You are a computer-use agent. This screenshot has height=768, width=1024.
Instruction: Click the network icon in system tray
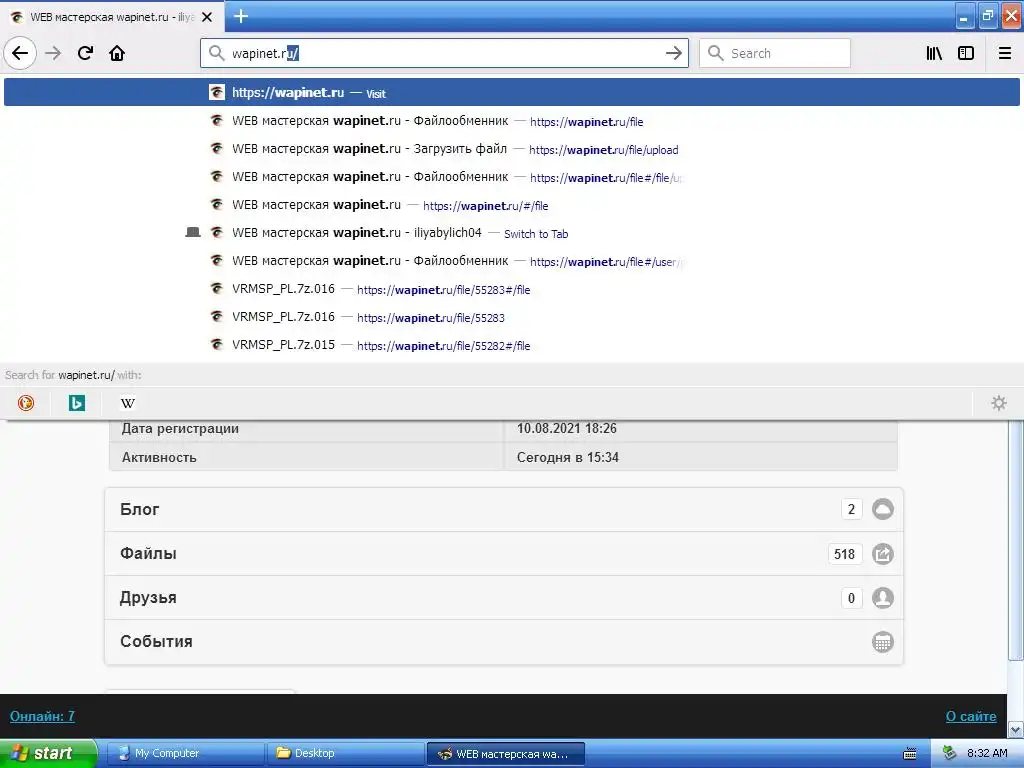tap(950, 753)
